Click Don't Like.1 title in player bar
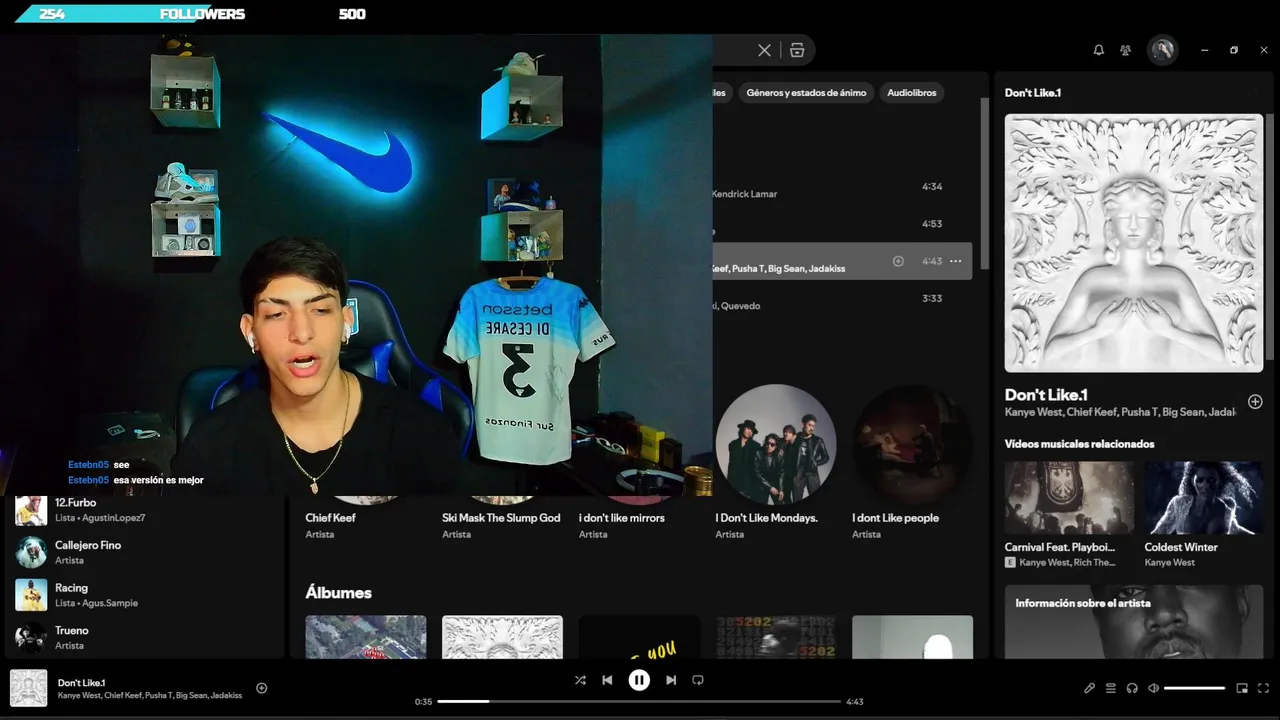This screenshot has height=720, width=1280. click(x=81, y=683)
